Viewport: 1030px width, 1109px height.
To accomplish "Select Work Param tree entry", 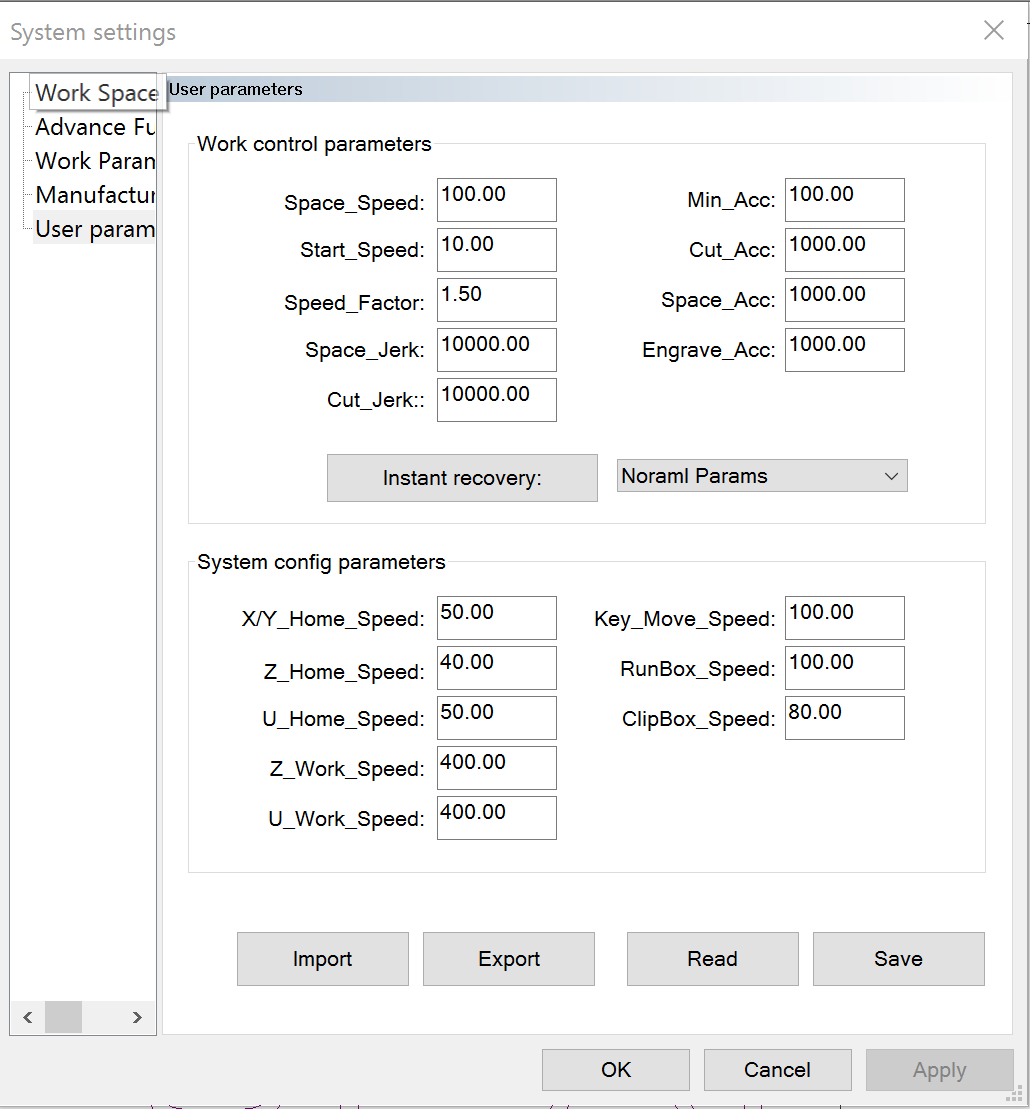I will (95, 161).
